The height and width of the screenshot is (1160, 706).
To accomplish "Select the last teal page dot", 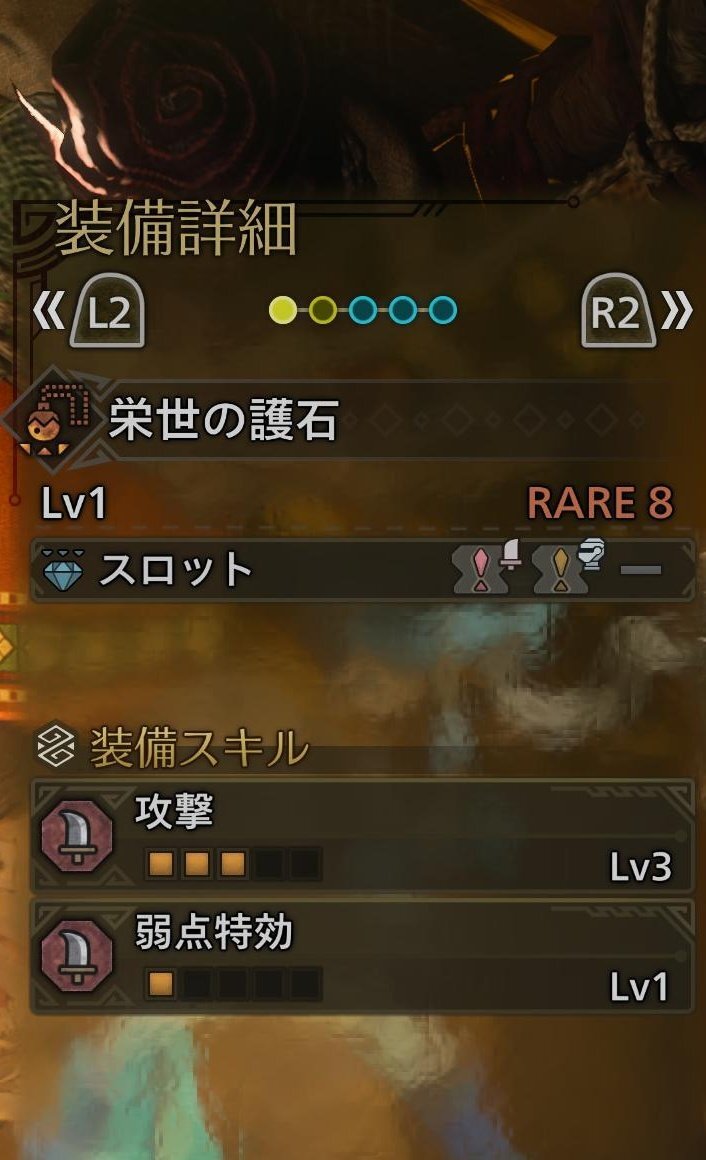I will pyautogui.click(x=443, y=310).
